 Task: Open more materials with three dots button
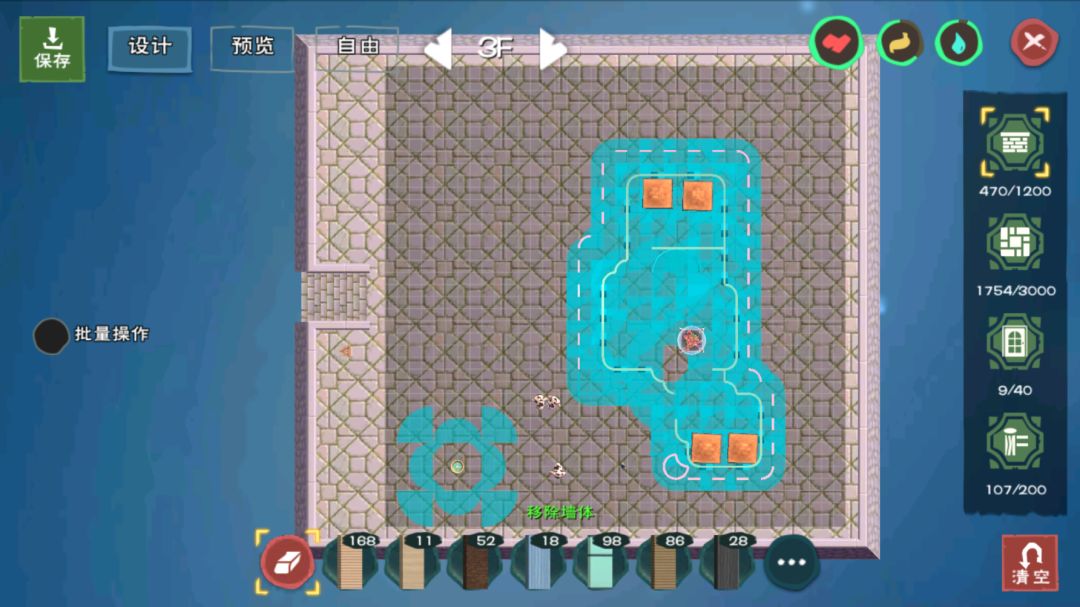tap(791, 562)
